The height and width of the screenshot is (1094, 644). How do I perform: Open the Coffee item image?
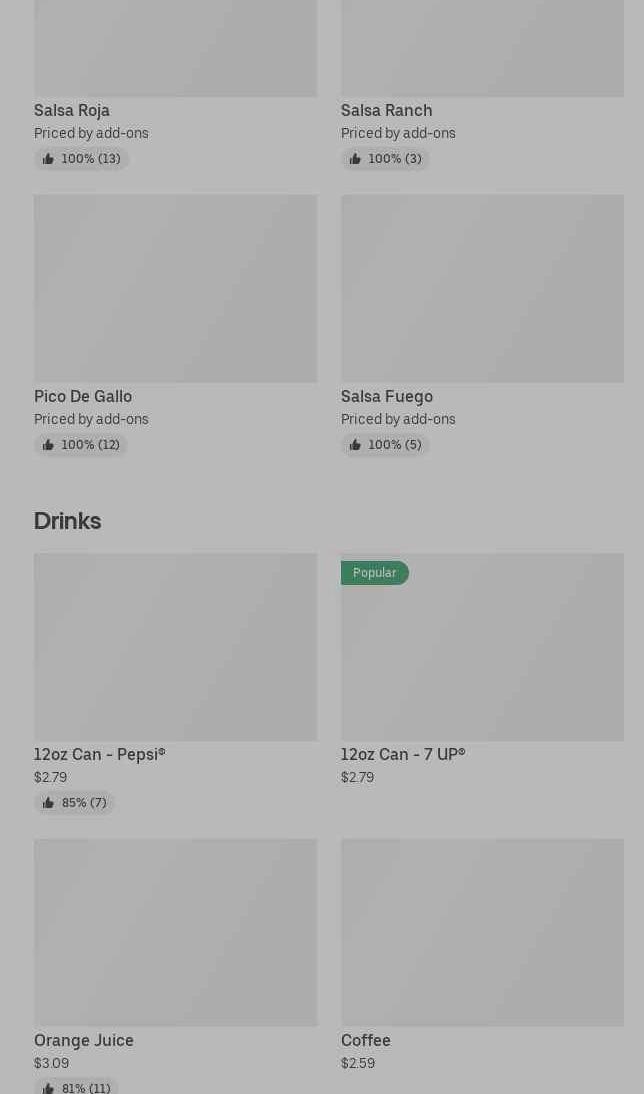(x=482, y=932)
